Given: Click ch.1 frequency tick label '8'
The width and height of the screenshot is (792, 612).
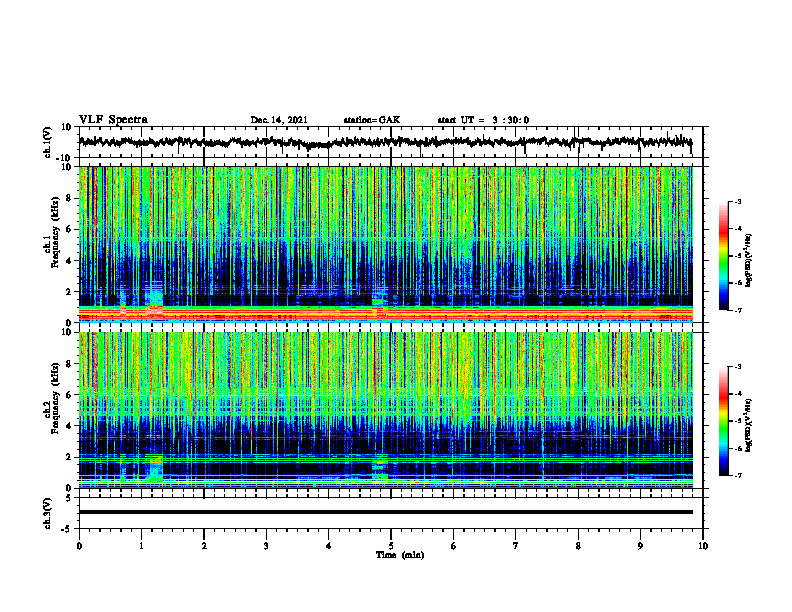Looking at the screenshot, I should (69, 198).
